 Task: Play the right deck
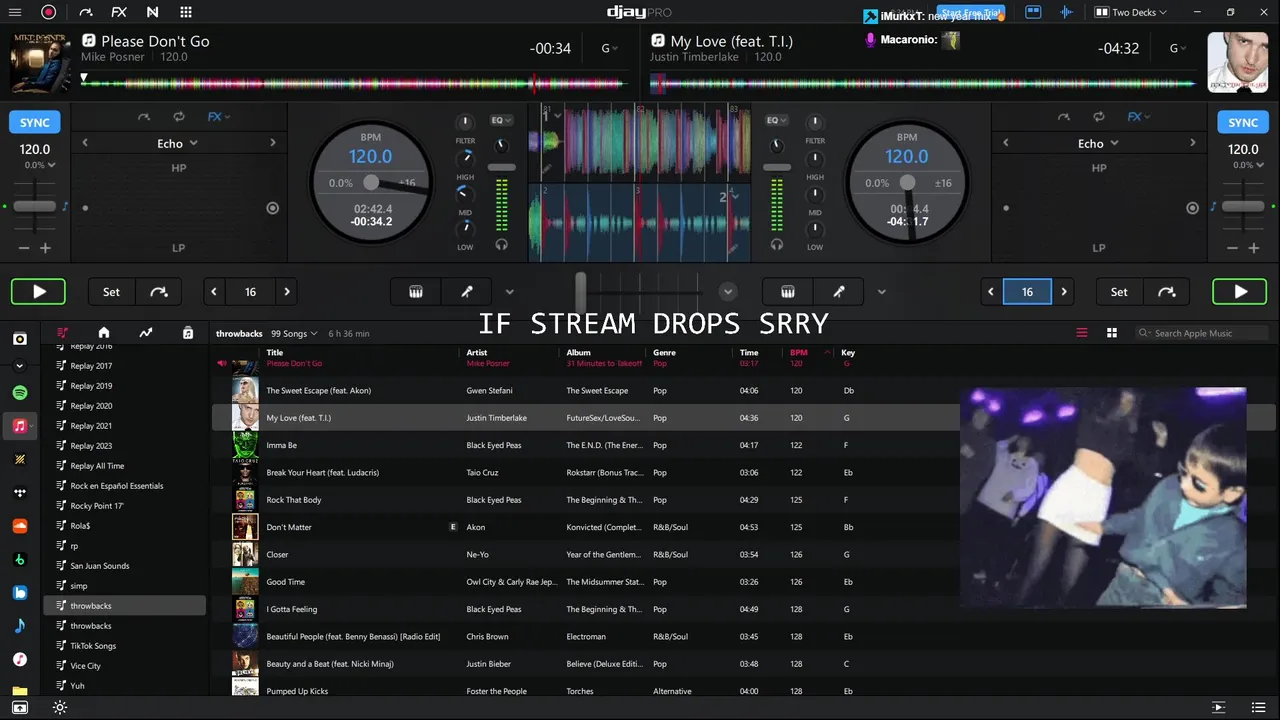click(1240, 292)
